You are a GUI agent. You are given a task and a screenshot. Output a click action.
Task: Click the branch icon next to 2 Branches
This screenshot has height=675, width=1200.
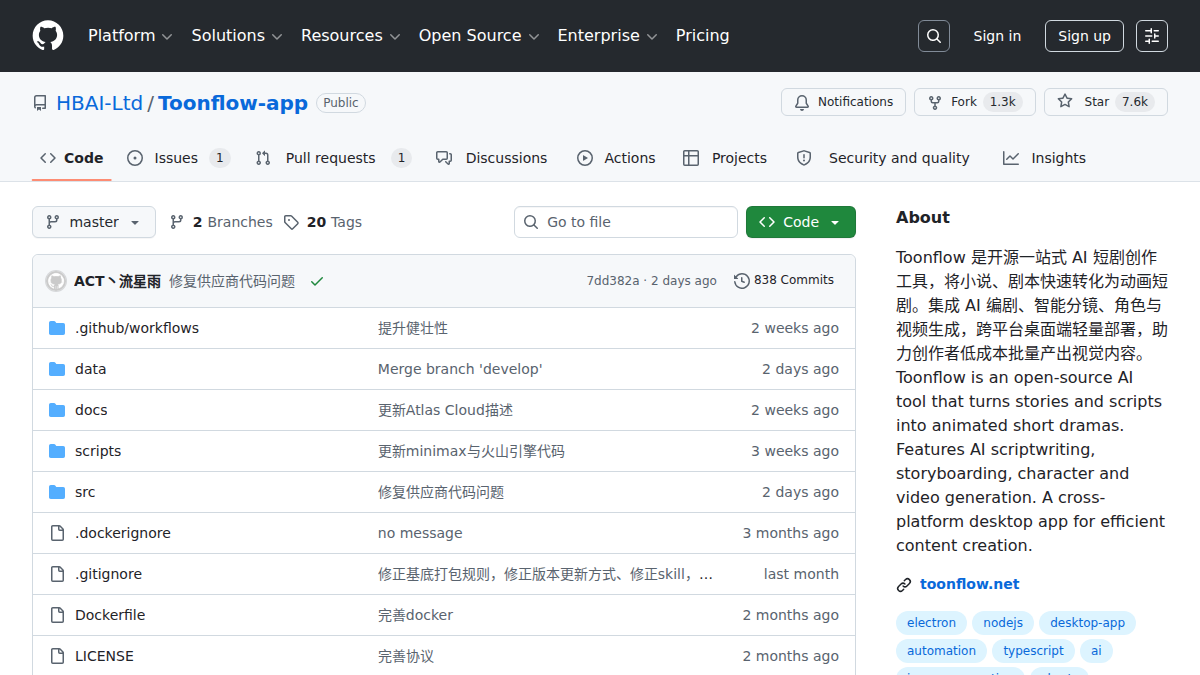click(177, 222)
